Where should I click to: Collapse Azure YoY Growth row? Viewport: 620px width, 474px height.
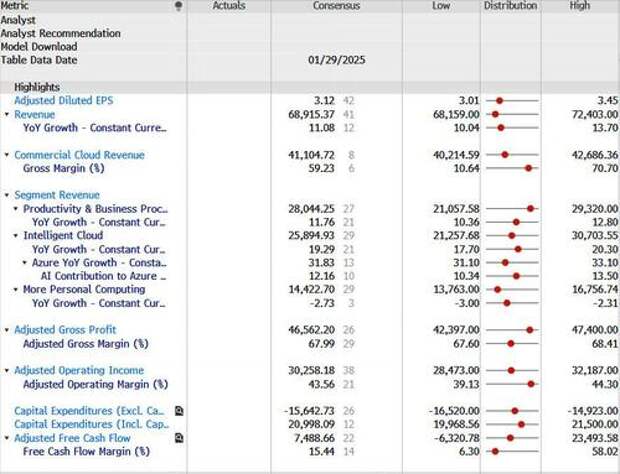tap(24, 263)
